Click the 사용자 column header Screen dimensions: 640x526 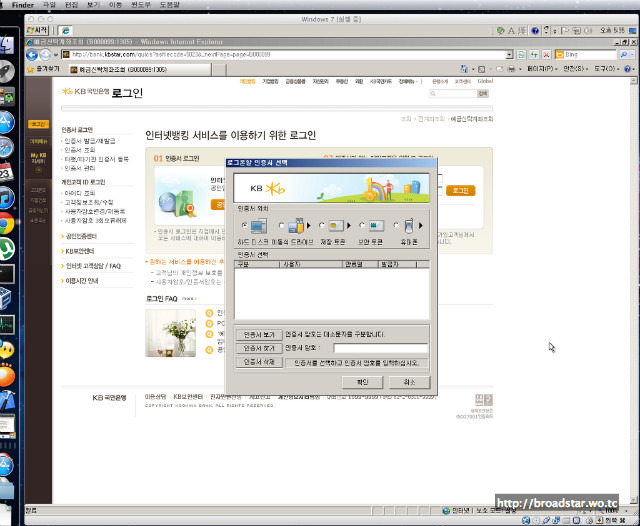(x=311, y=264)
